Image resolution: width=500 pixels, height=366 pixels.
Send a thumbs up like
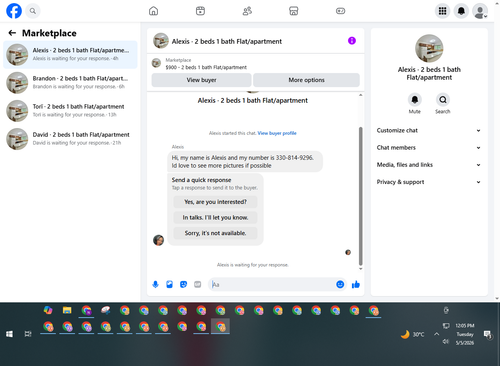coord(356,284)
